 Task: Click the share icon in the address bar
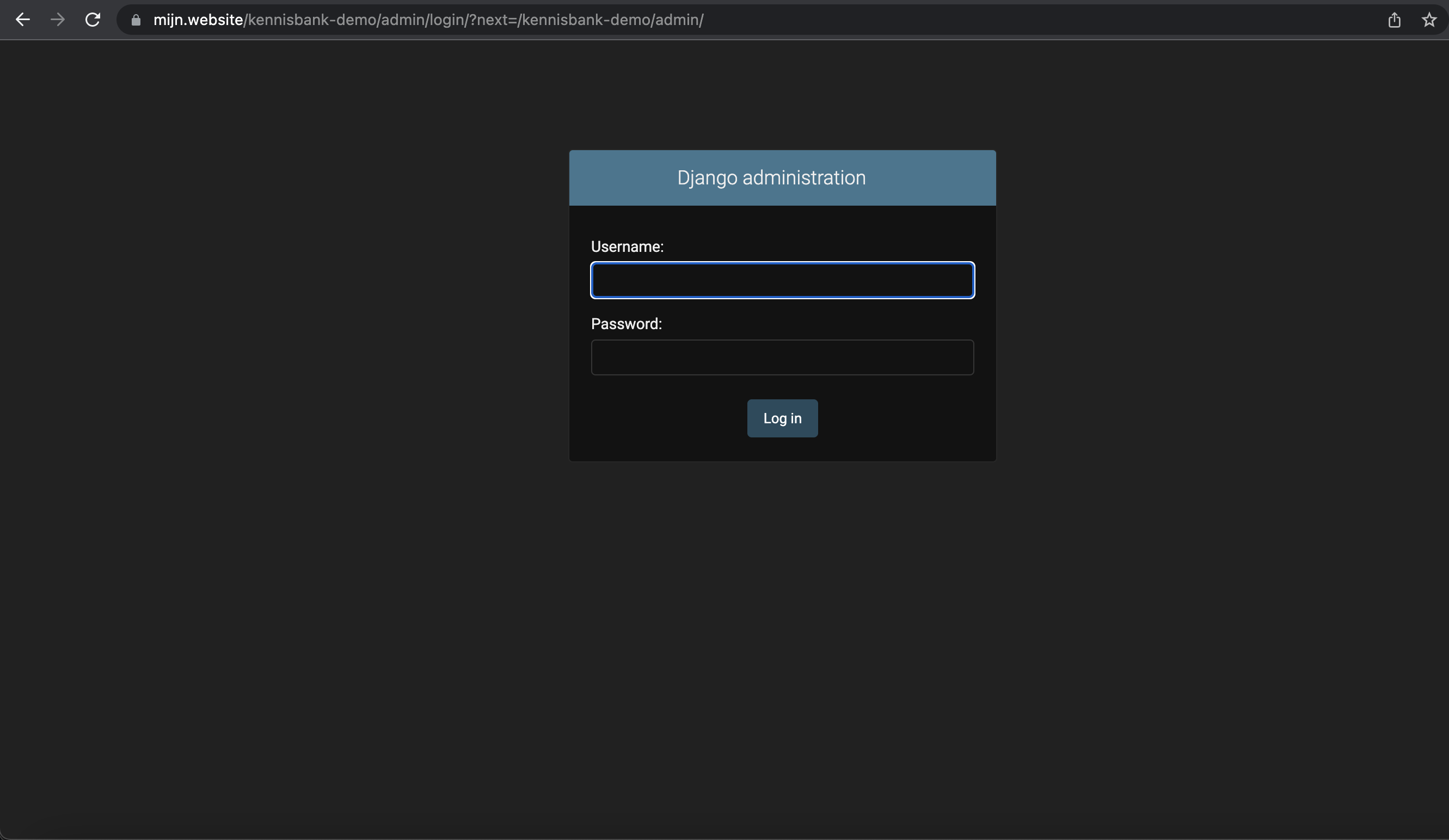[1394, 20]
